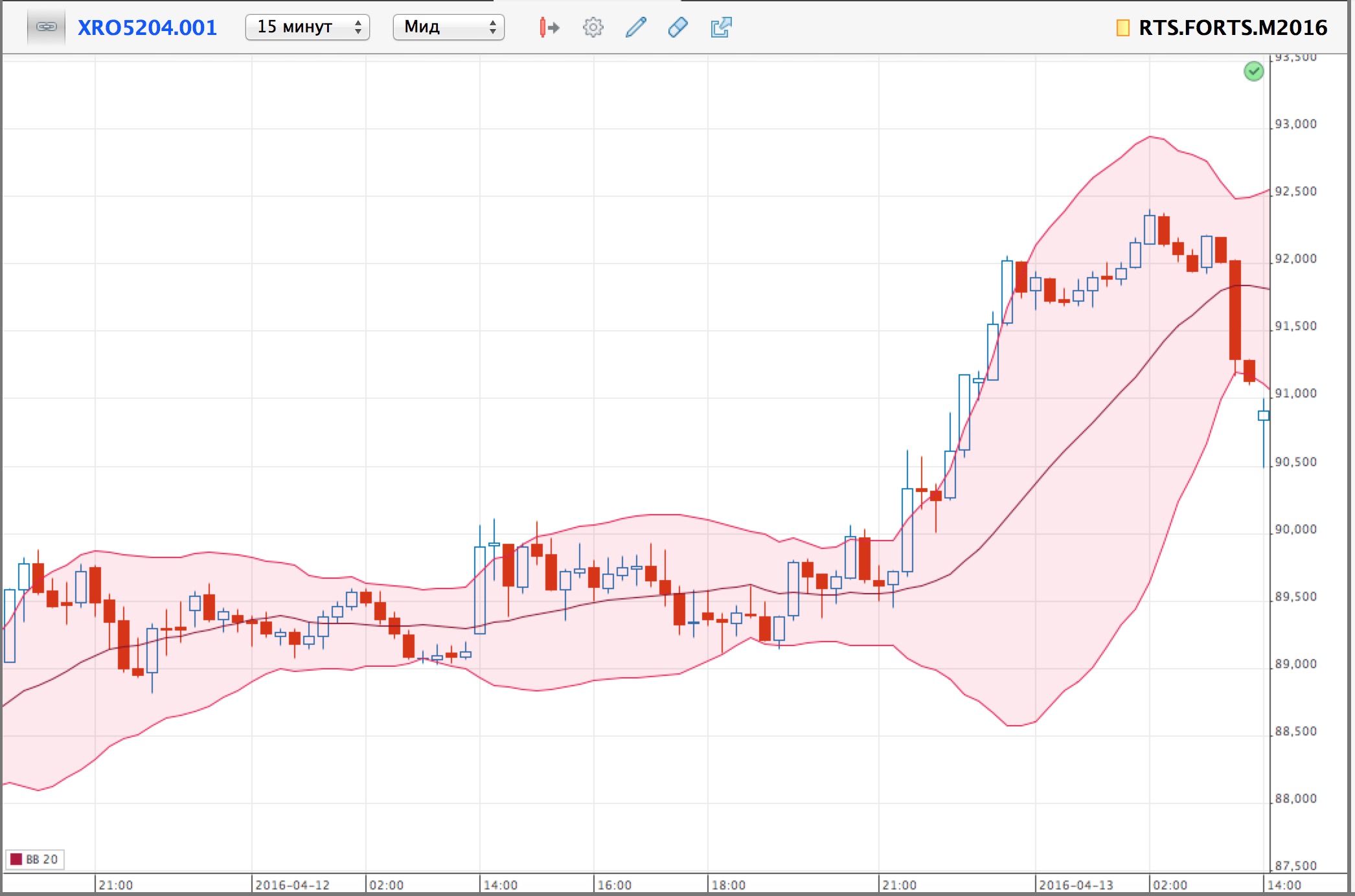Click the 92,000 price axis label
This screenshot has height=896, width=1355.
[x=1295, y=259]
